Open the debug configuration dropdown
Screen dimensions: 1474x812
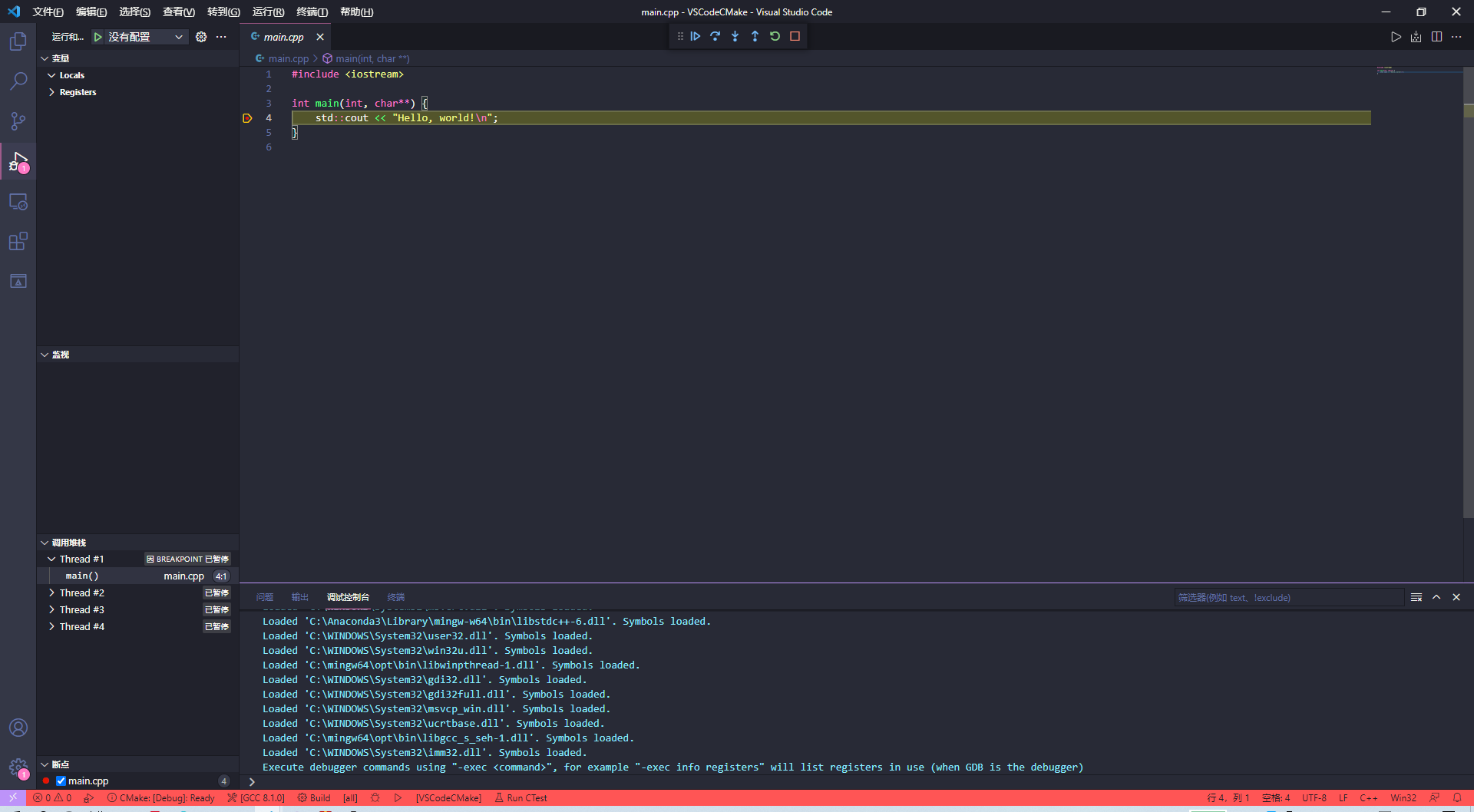point(146,37)
